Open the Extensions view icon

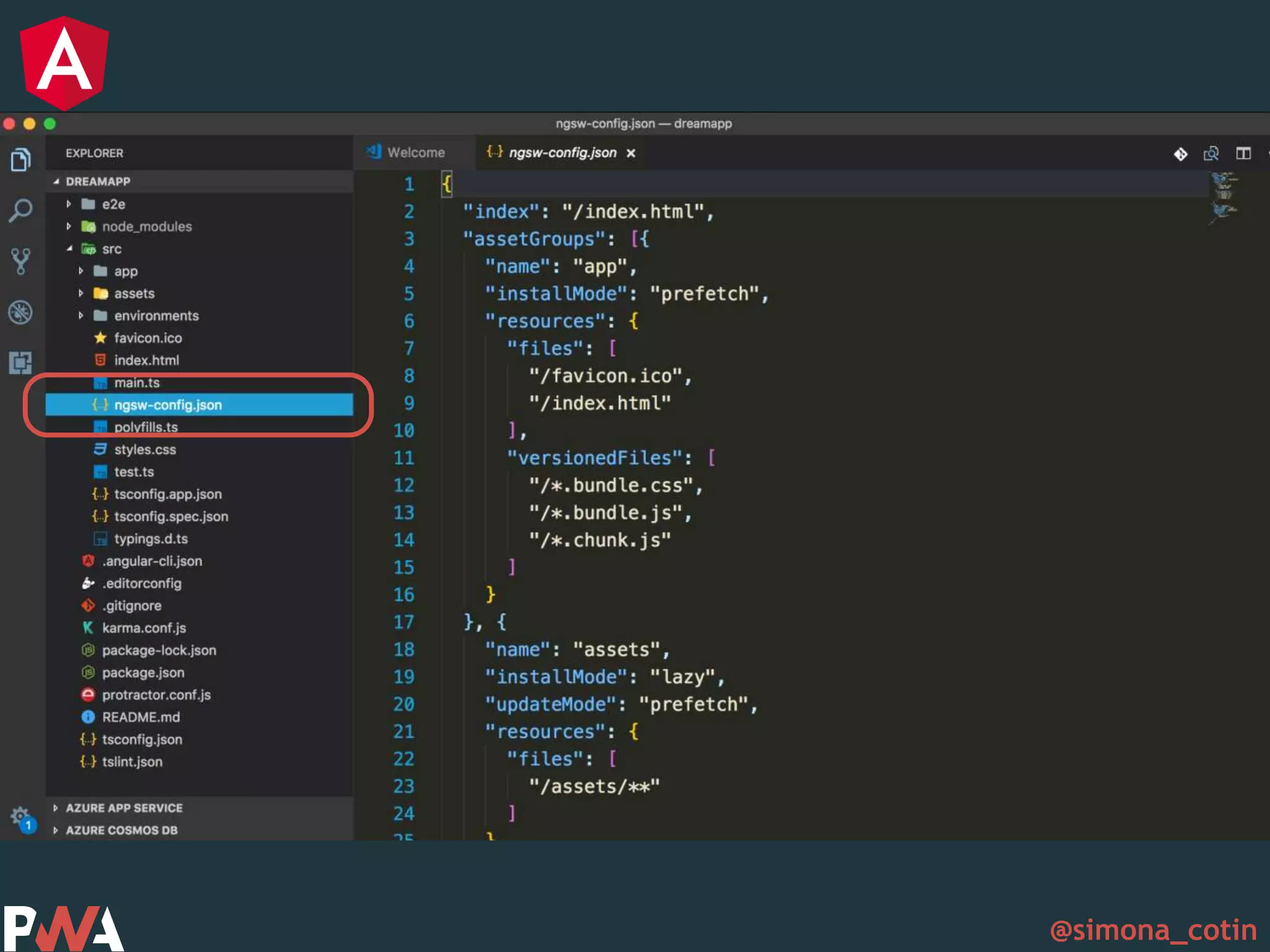pos(20,363)
